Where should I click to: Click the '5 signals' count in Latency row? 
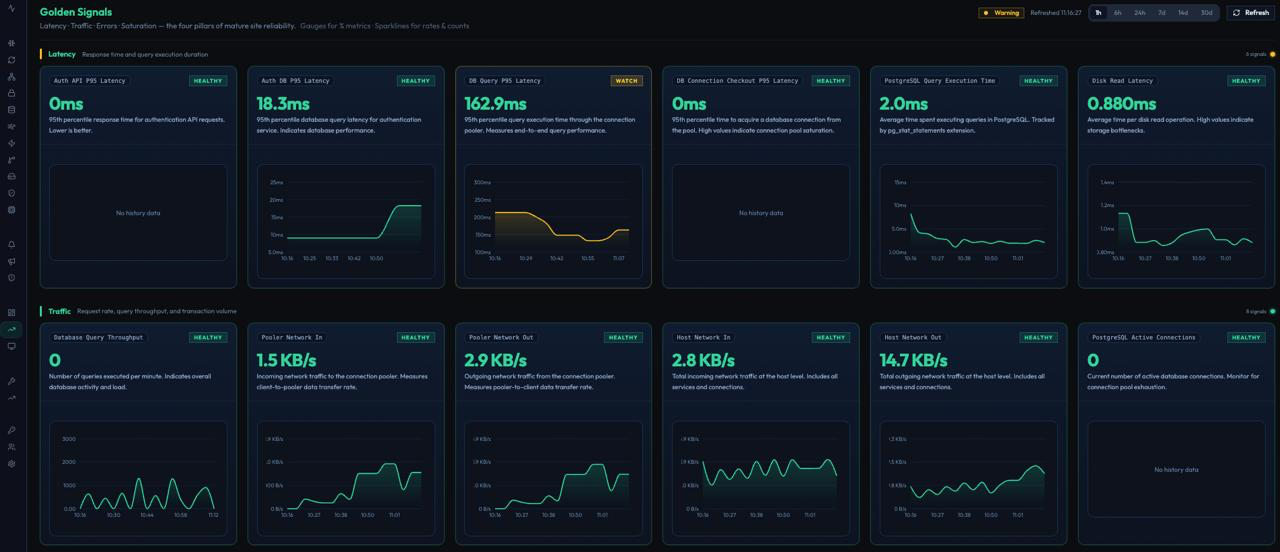[1256, 54]
